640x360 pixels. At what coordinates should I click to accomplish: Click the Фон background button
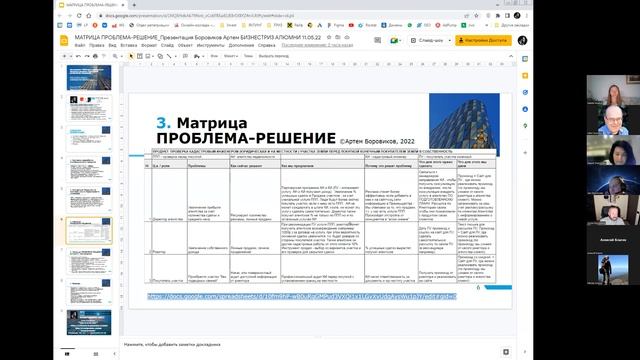pos(214,56)
